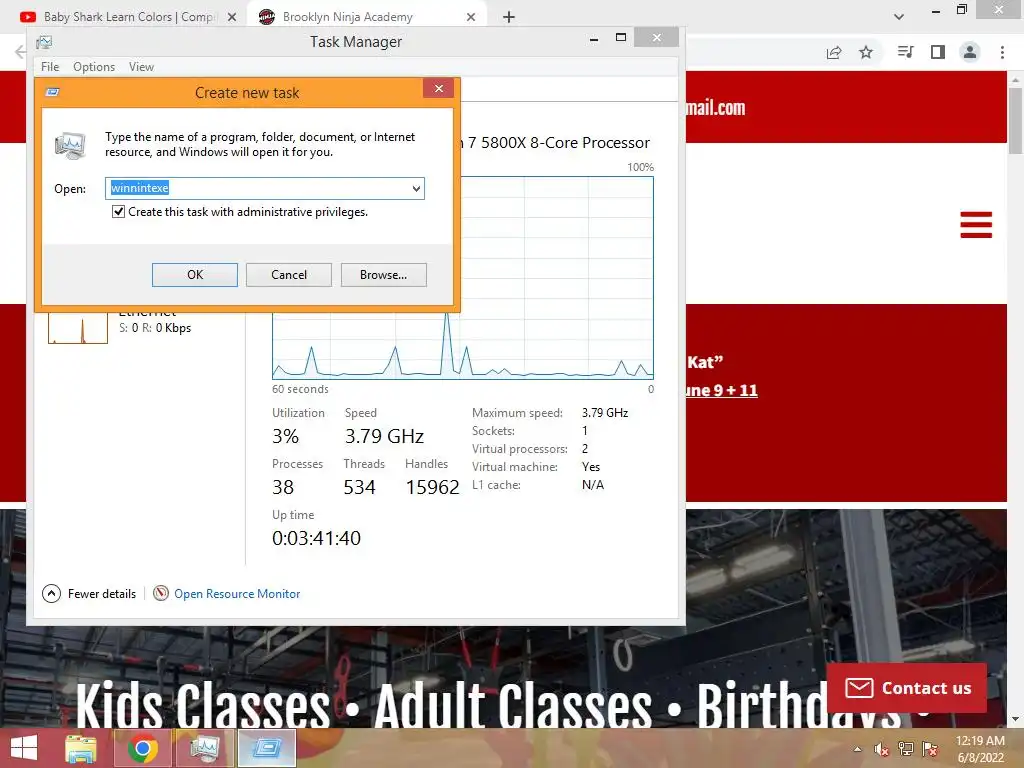Viewport: 1024px width, 768px height.
Task: Click the Chrome share page icon
Action: pyautogui.click(x=834, y=52)
